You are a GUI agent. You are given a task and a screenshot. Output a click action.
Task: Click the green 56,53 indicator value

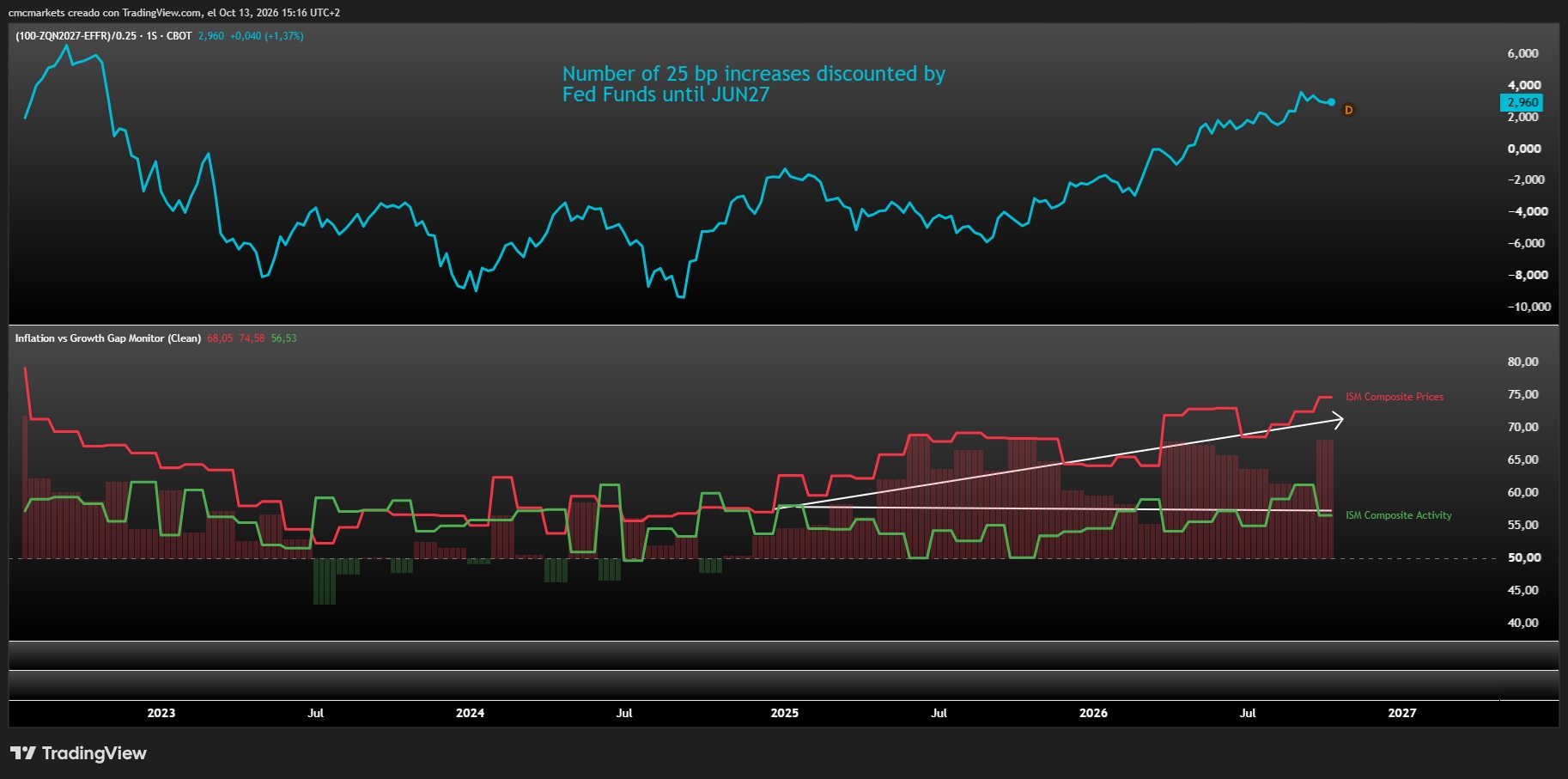tap(283, 338)
